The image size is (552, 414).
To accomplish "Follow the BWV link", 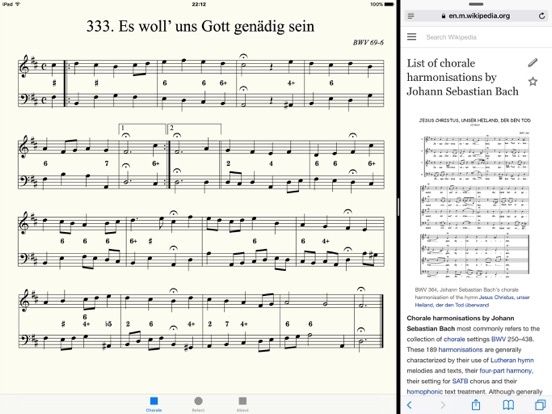I will [x=498, y=339].
